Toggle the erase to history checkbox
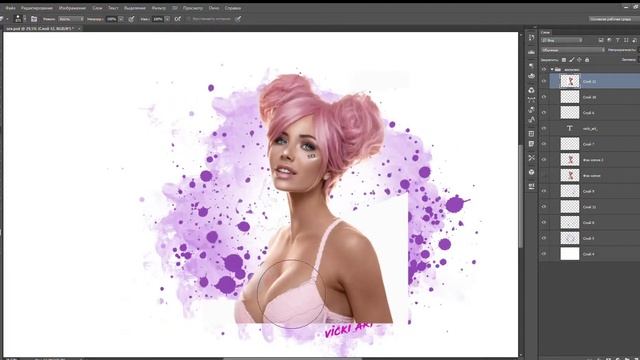640x360 pixels. click(189, 19)
